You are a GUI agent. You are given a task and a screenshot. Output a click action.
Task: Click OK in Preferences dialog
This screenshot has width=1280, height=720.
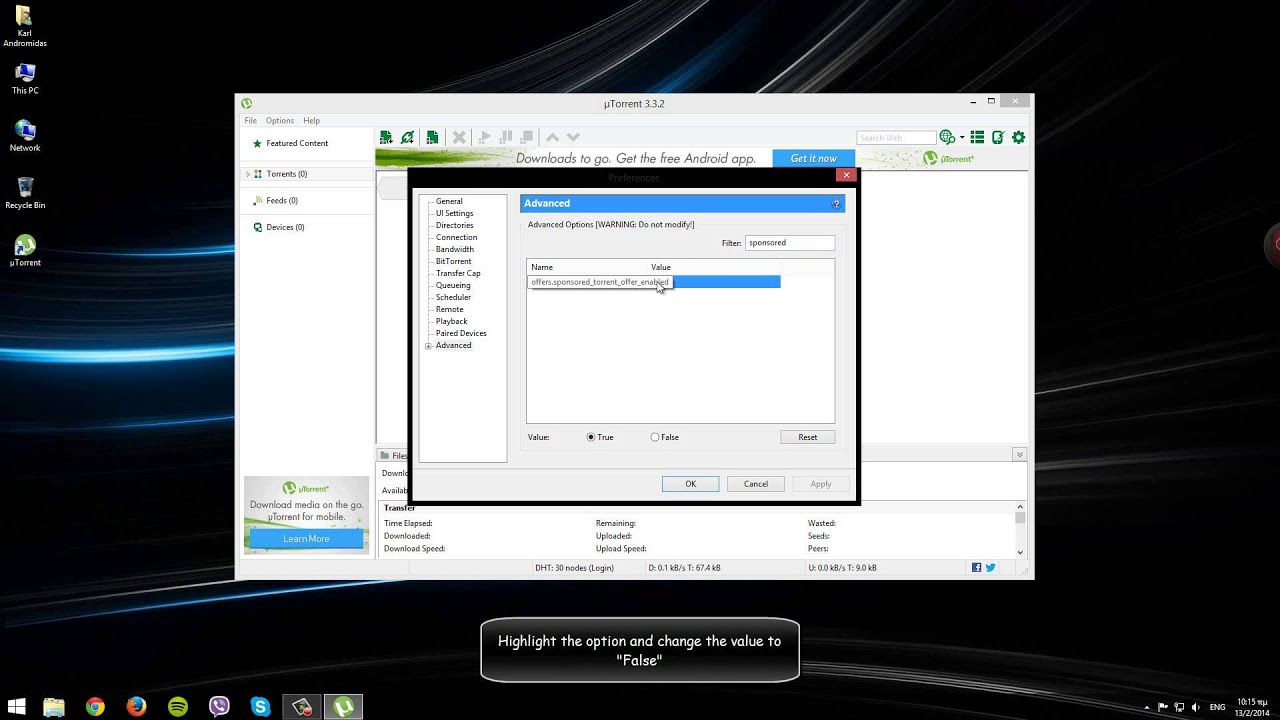pos(690,484)
